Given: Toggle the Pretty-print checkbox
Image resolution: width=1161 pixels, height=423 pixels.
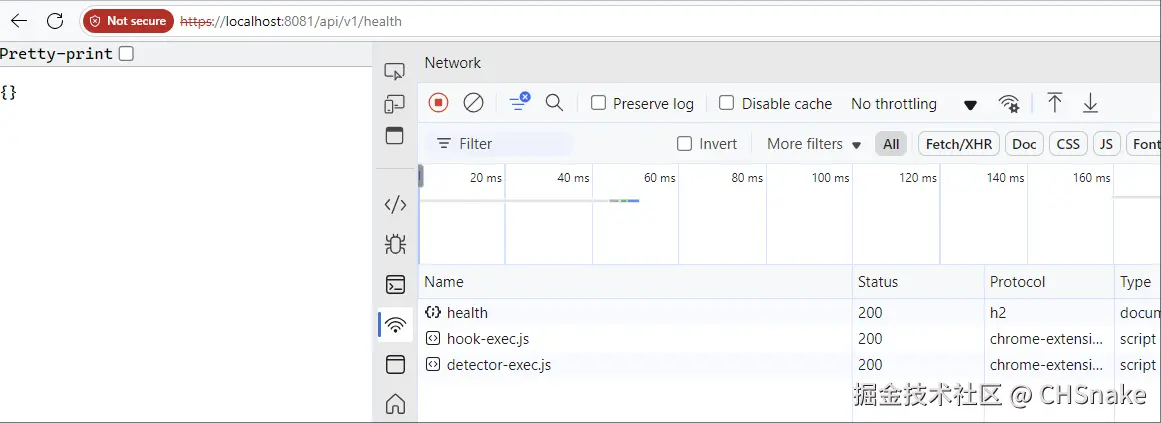Looking at the screenshot, I should (126, 54).
